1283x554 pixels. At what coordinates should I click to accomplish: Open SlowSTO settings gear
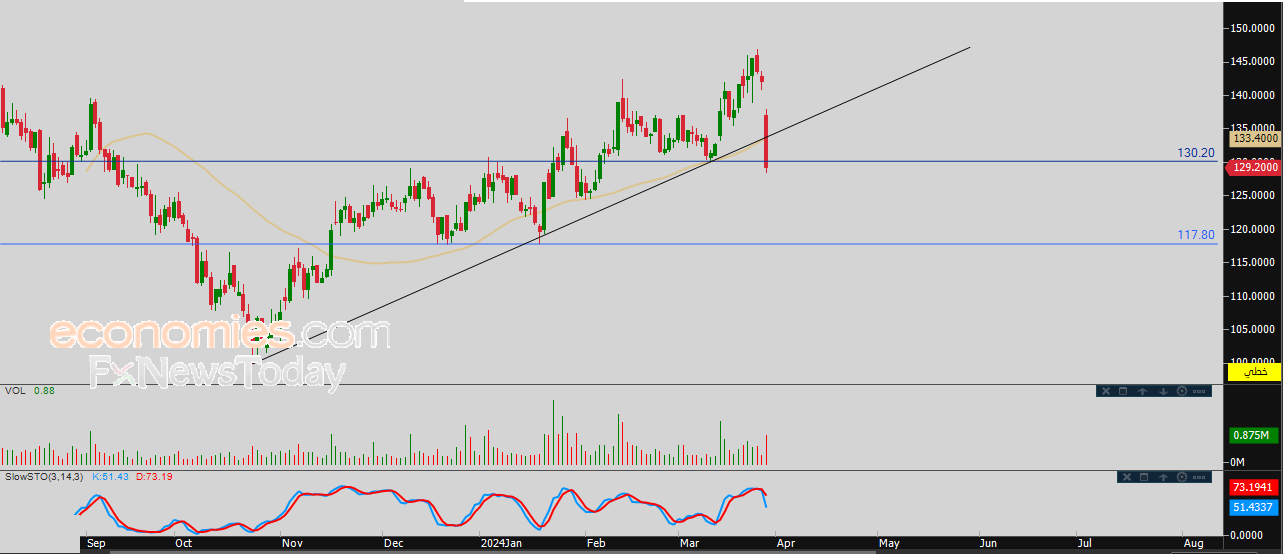click(1182, 477)
